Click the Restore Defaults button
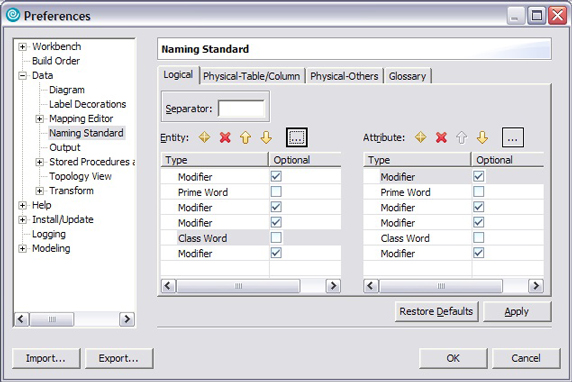The width and height of the screenshot is (572, 382). (x=436, y=311)
